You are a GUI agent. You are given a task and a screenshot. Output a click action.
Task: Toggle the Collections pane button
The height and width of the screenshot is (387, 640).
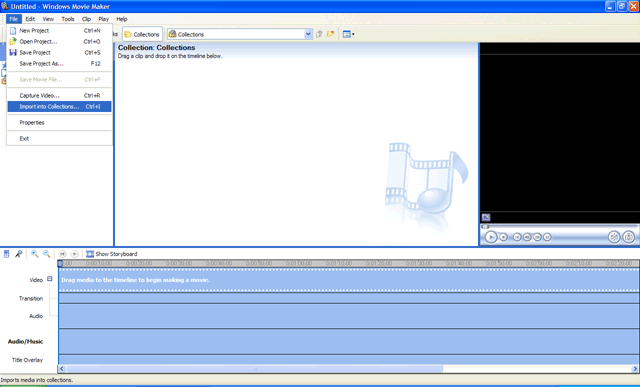click(x=142, y=34)
